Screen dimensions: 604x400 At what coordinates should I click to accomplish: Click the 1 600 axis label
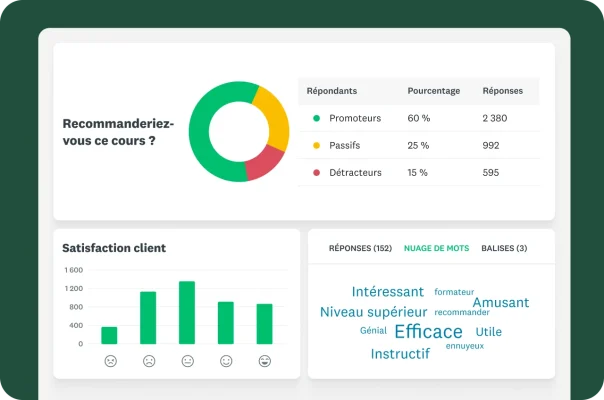click(x=74, y=270)
